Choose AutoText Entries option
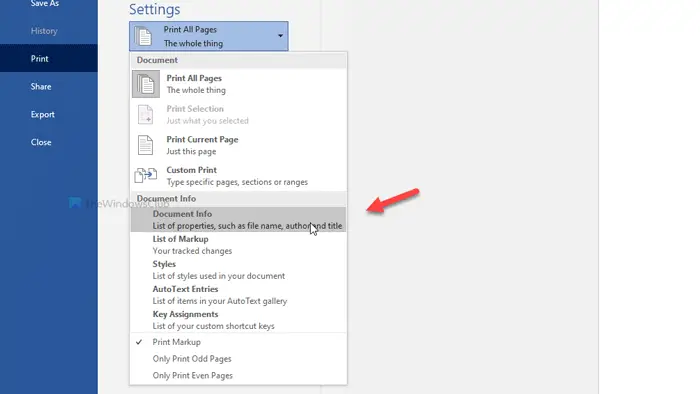Screen dimensions: 700x394 (x=238, y=294)
